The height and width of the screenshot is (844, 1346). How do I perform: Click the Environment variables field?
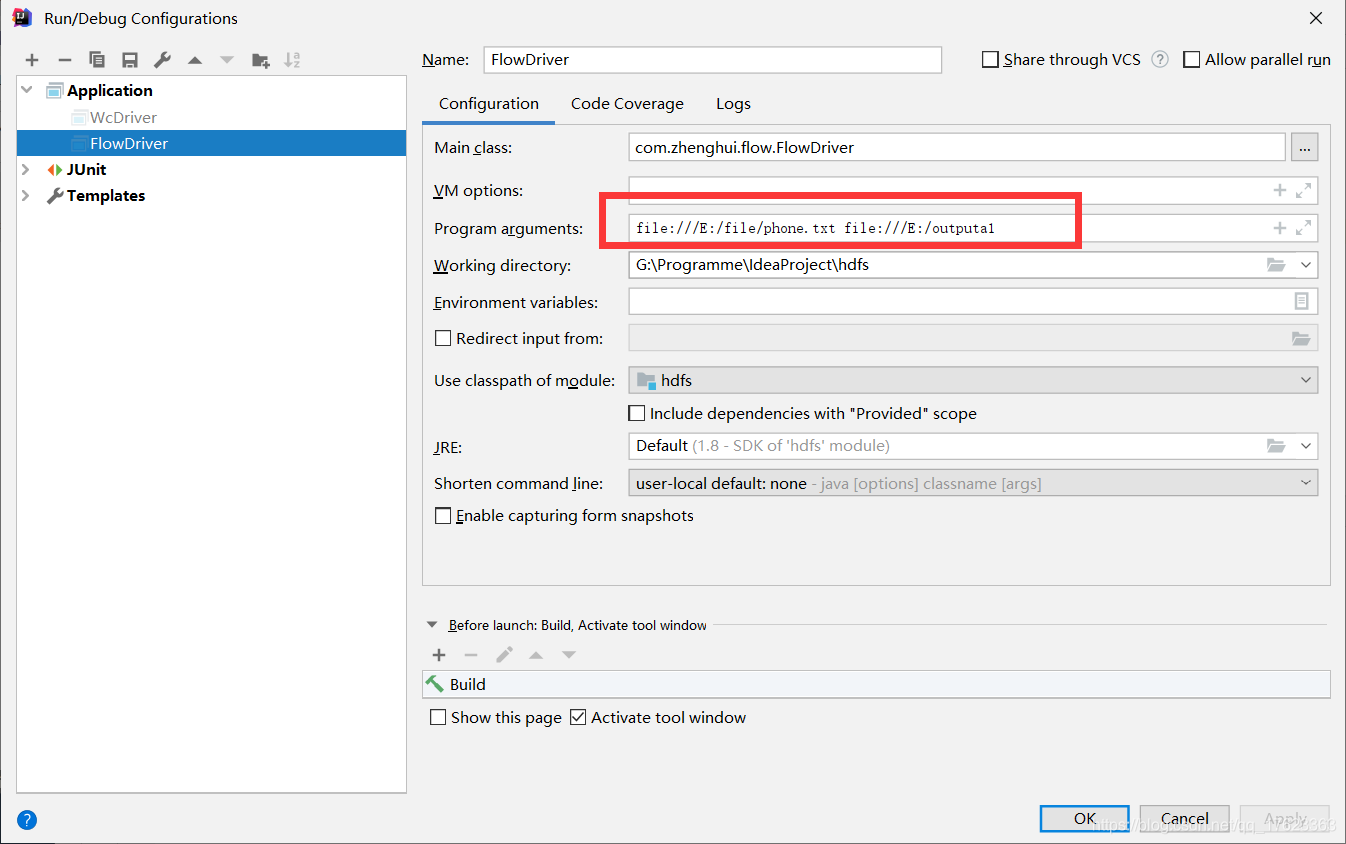[973, 301]
